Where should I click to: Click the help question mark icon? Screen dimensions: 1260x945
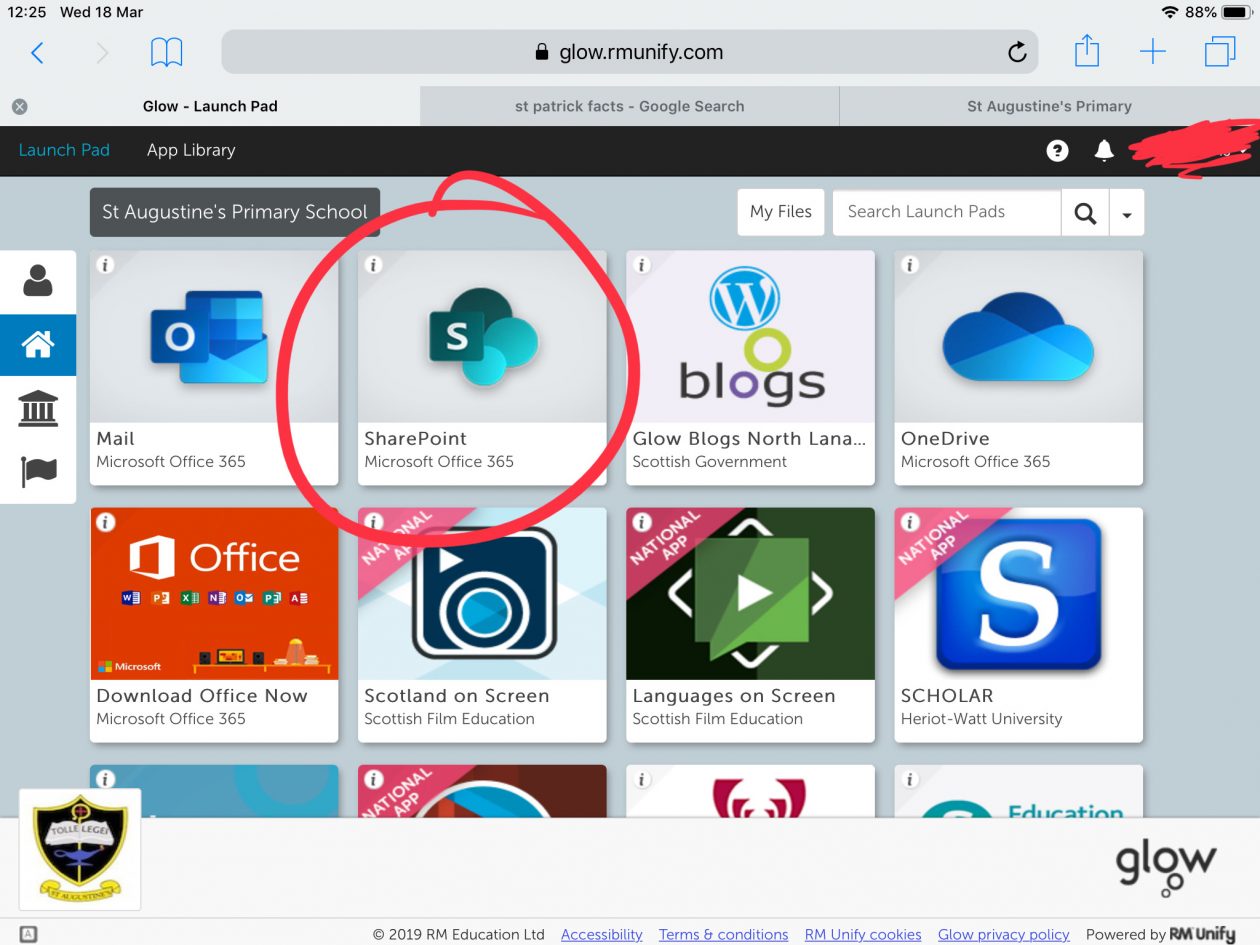[1057, 150]
